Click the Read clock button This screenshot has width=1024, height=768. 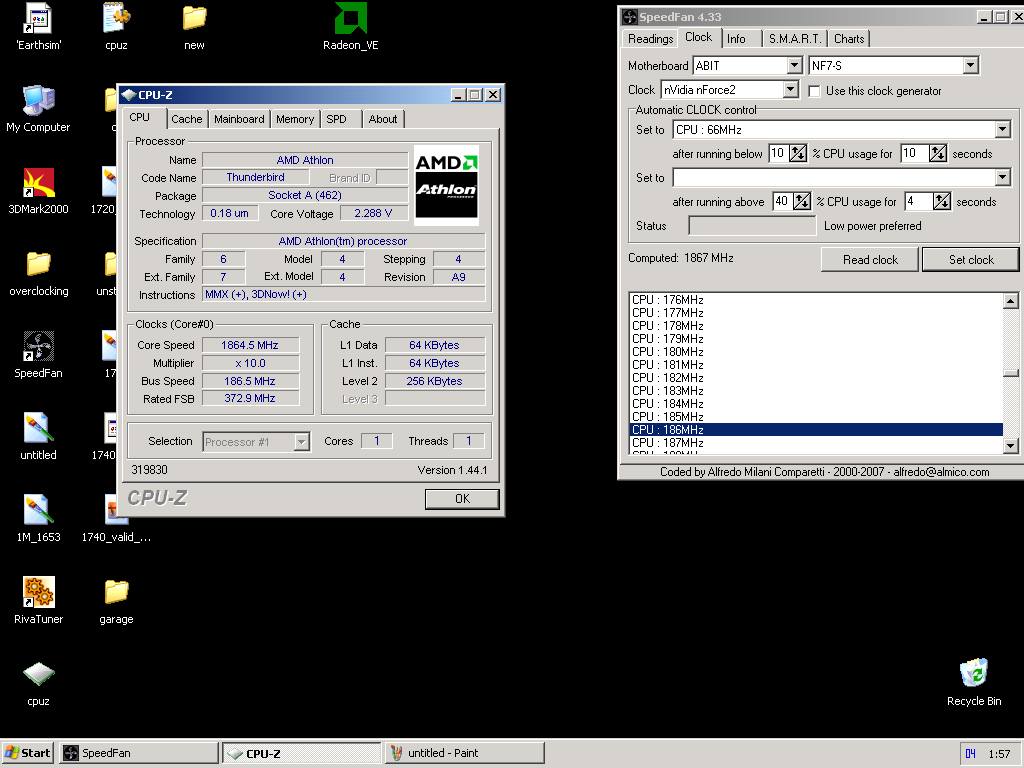pyautogui.click(x=870, y=259)
